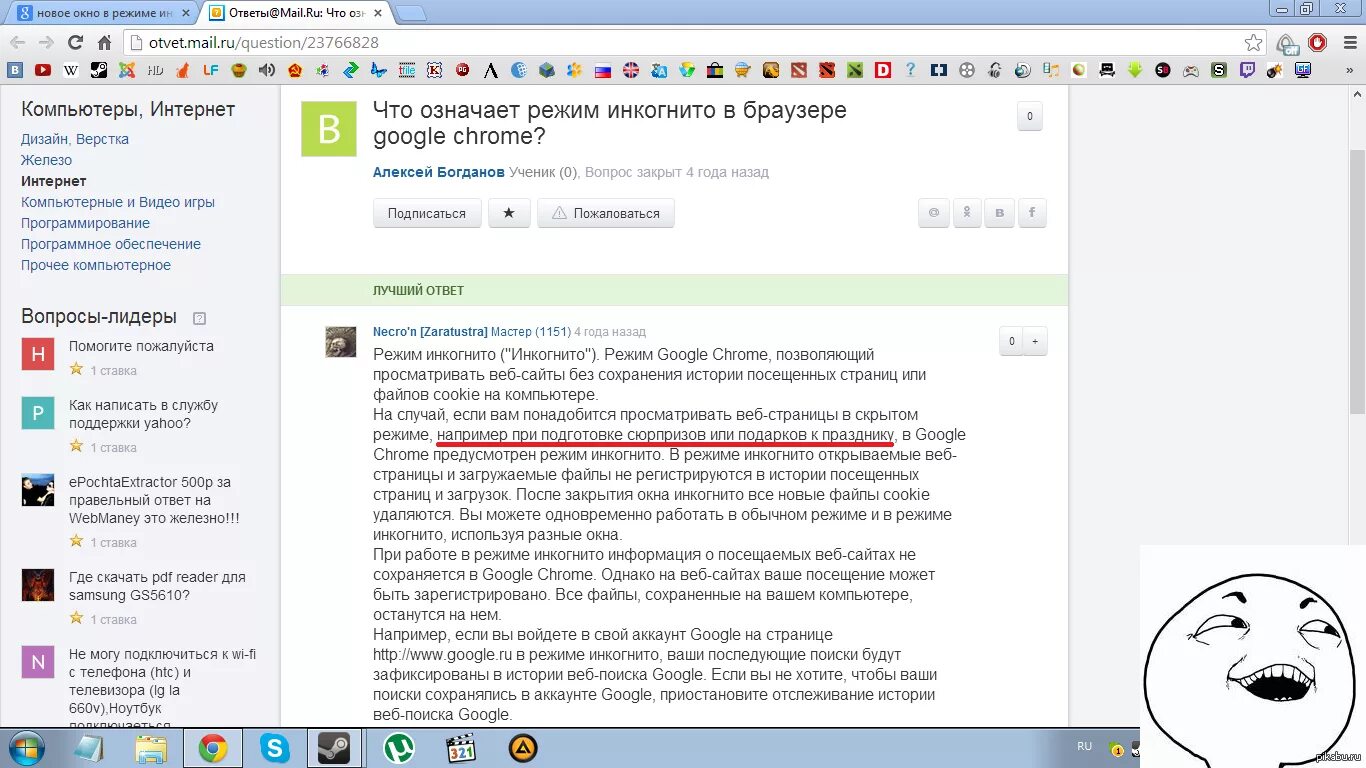Open the green download arrow bookmark
Screen dimensions: 1366x768
[1135, 70]
